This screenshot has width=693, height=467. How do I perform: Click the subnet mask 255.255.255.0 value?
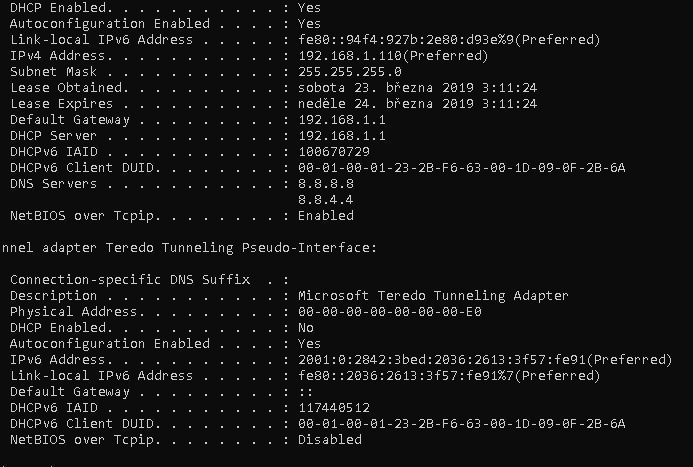click(350, 72)
